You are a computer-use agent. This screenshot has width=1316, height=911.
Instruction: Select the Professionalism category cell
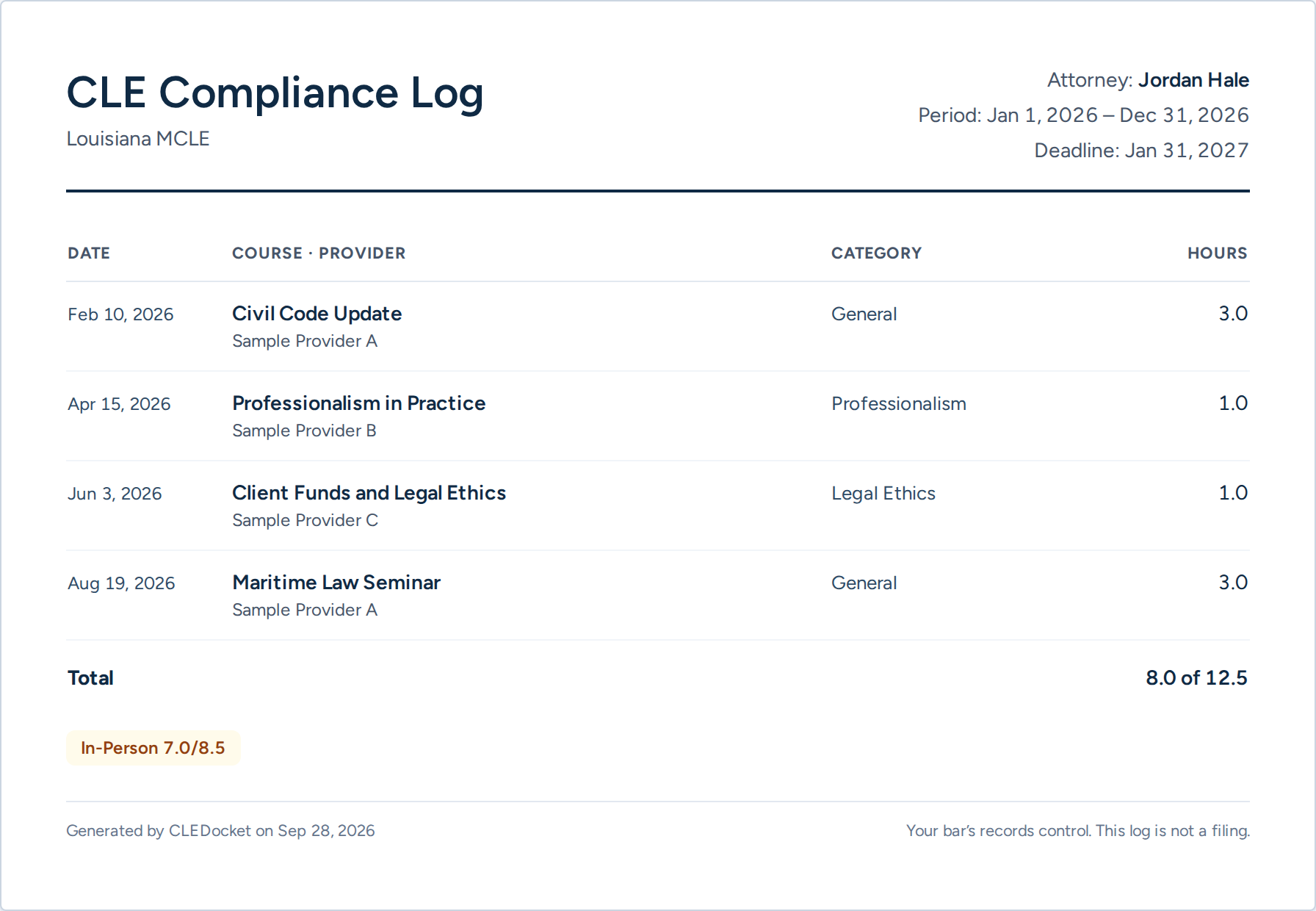pos(898,404)
